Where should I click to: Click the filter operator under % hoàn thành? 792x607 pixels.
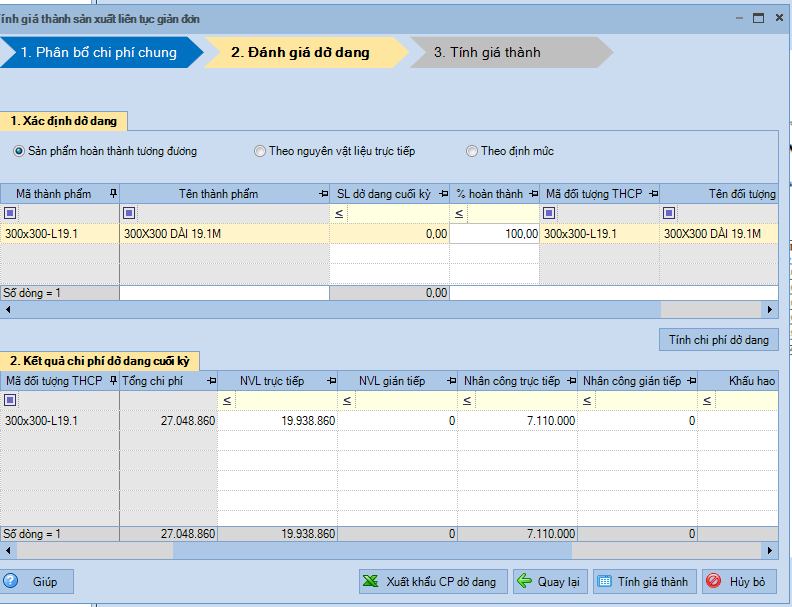(459, 214)
